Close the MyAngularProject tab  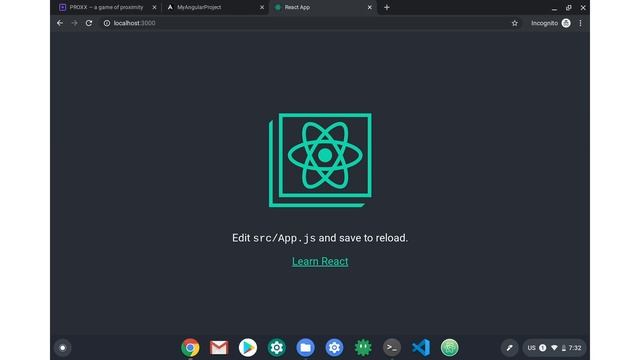coord(262,7)
